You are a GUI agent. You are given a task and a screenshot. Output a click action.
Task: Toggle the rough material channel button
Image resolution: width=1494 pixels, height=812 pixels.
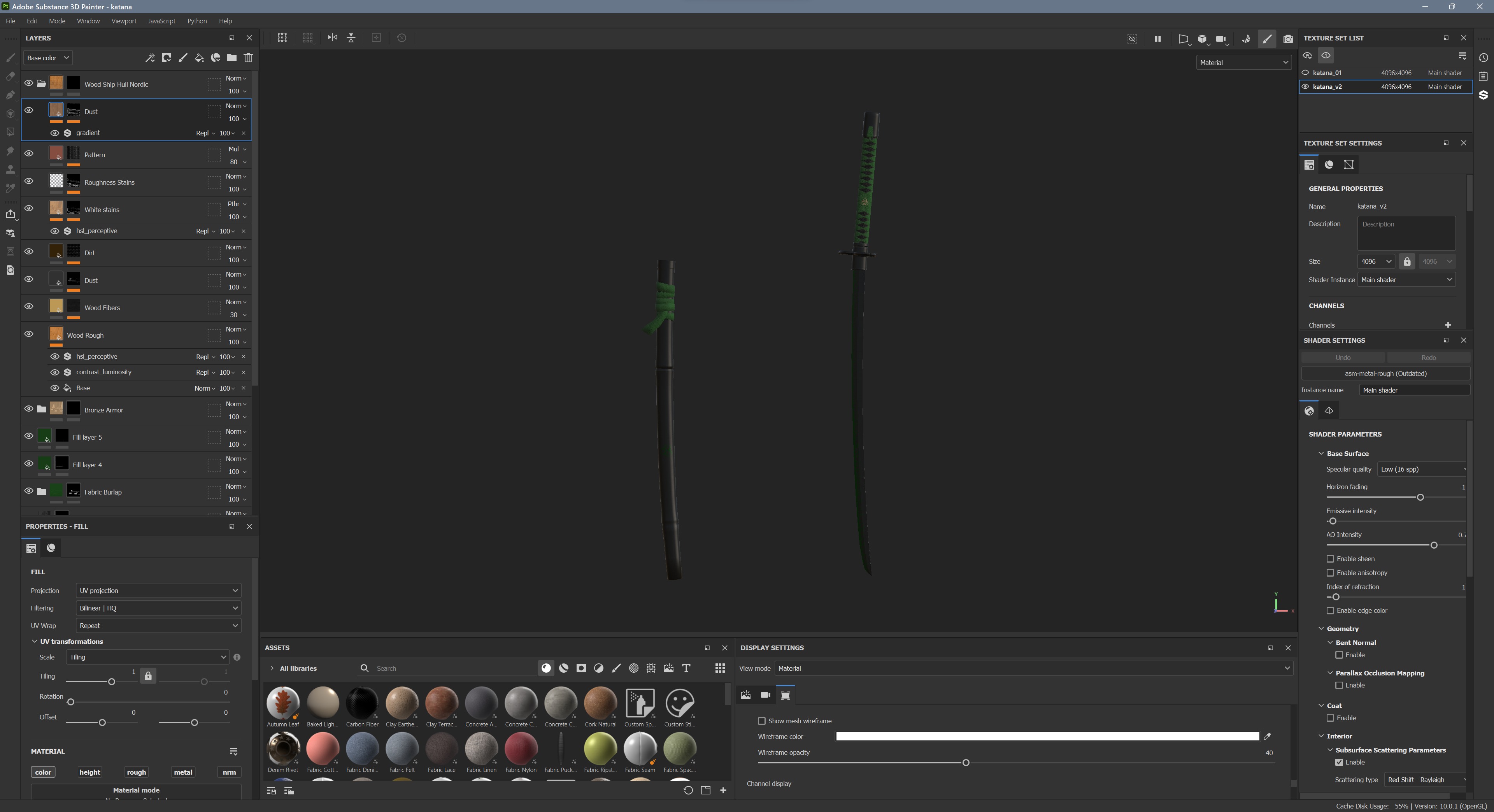click(x=136, y=772)
